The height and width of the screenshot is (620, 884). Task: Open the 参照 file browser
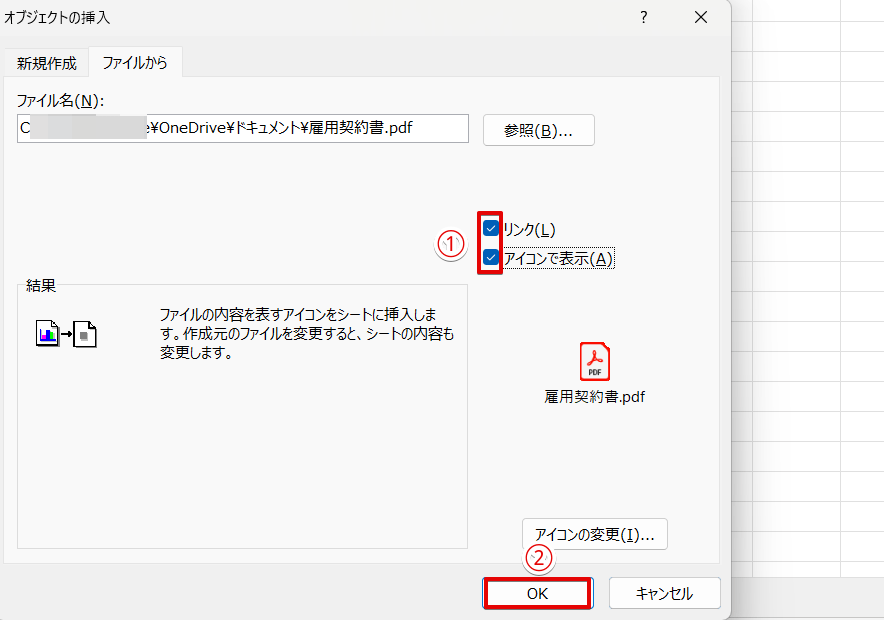point(538,129)
